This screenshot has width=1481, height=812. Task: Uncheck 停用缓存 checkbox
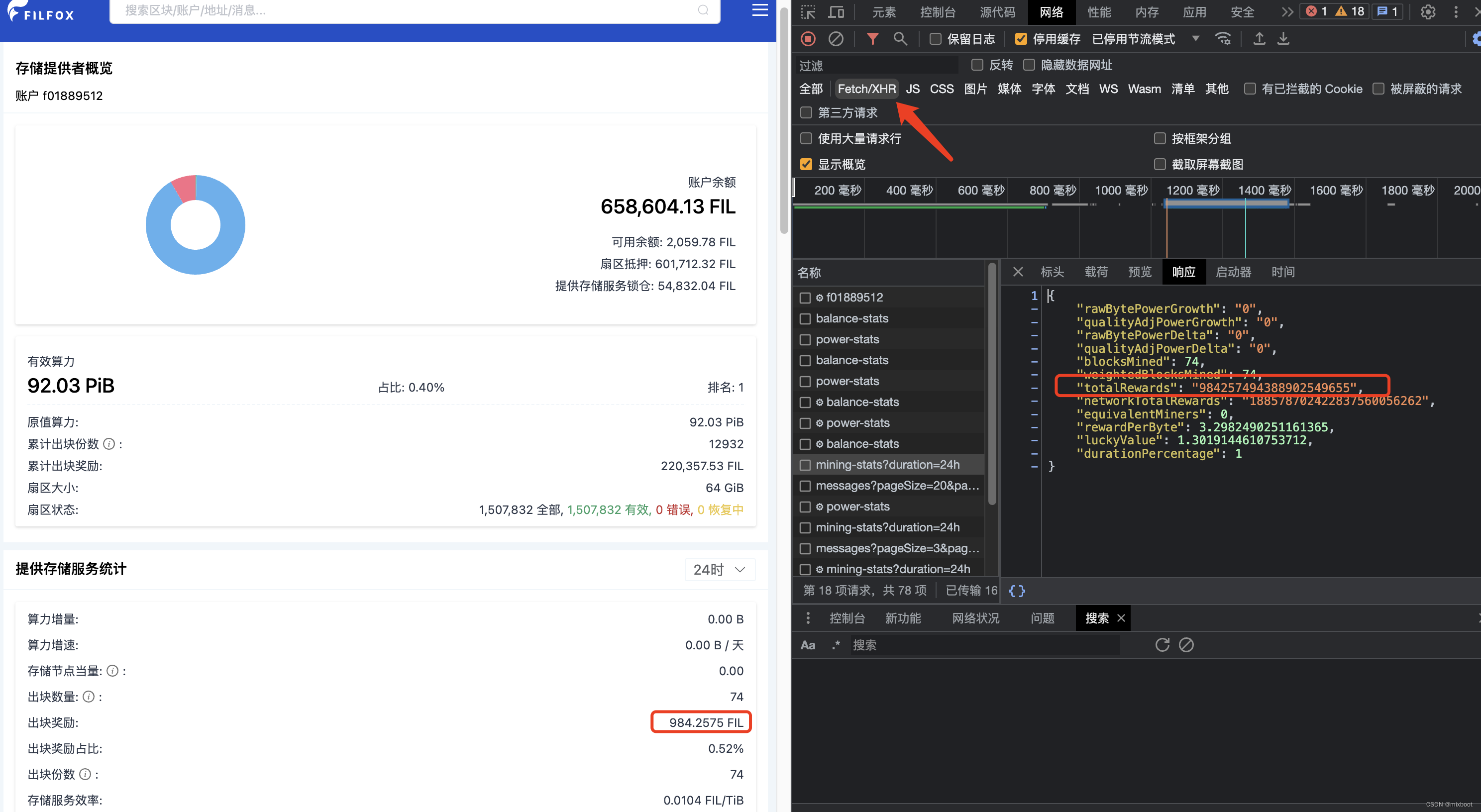1021,39
